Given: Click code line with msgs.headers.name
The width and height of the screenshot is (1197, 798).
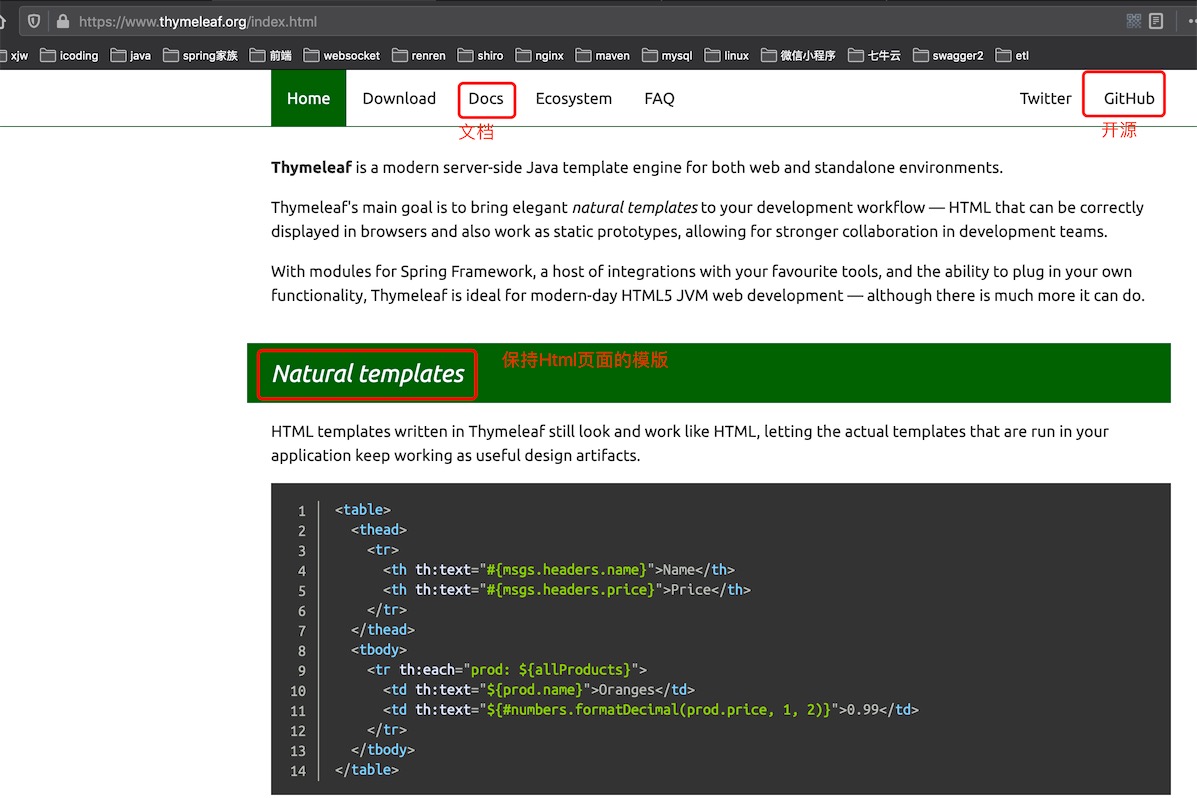Looking at the screenshot, I should click(x=559, y=570).
